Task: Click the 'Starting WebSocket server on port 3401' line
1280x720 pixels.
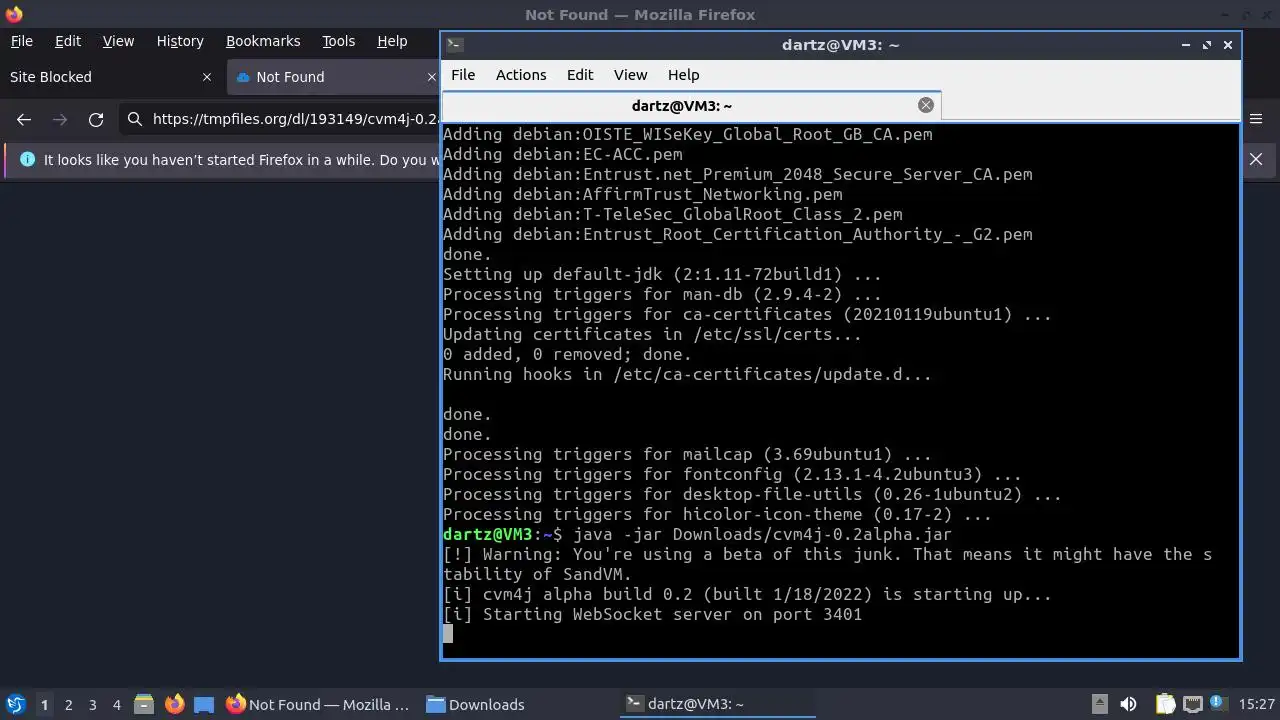Action: (652, 614)
